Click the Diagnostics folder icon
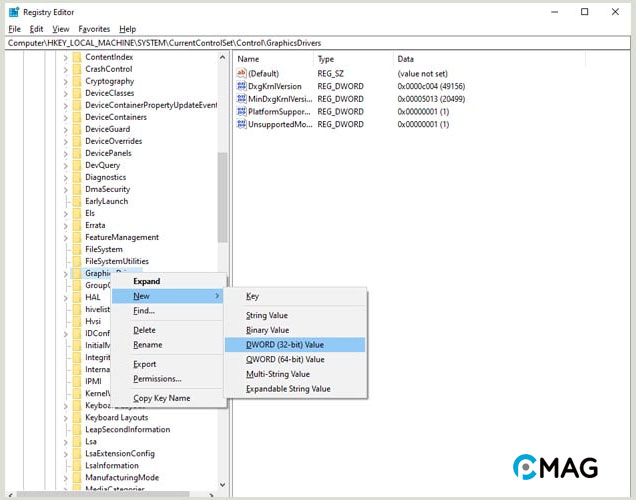Viewport: 636px width, 500px height. tap(77, 177)
